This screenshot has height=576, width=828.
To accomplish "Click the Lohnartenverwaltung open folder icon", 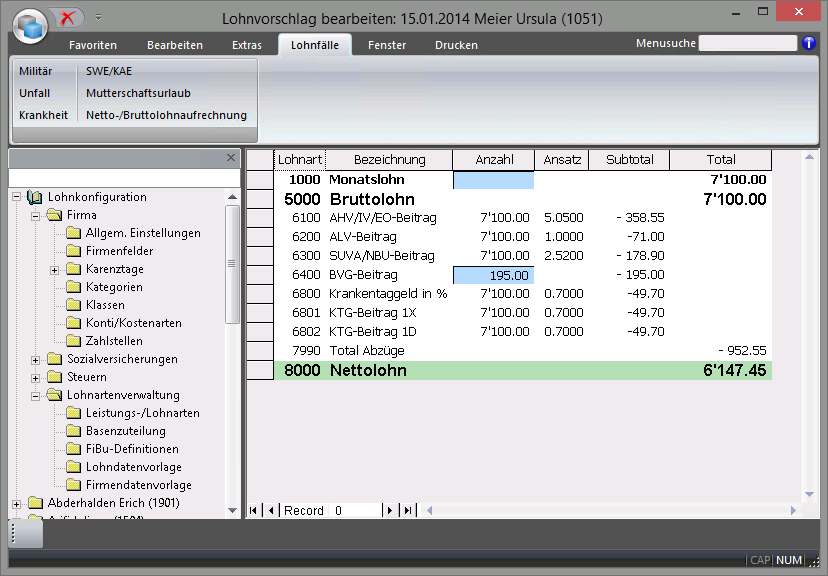I will point(54,395).
